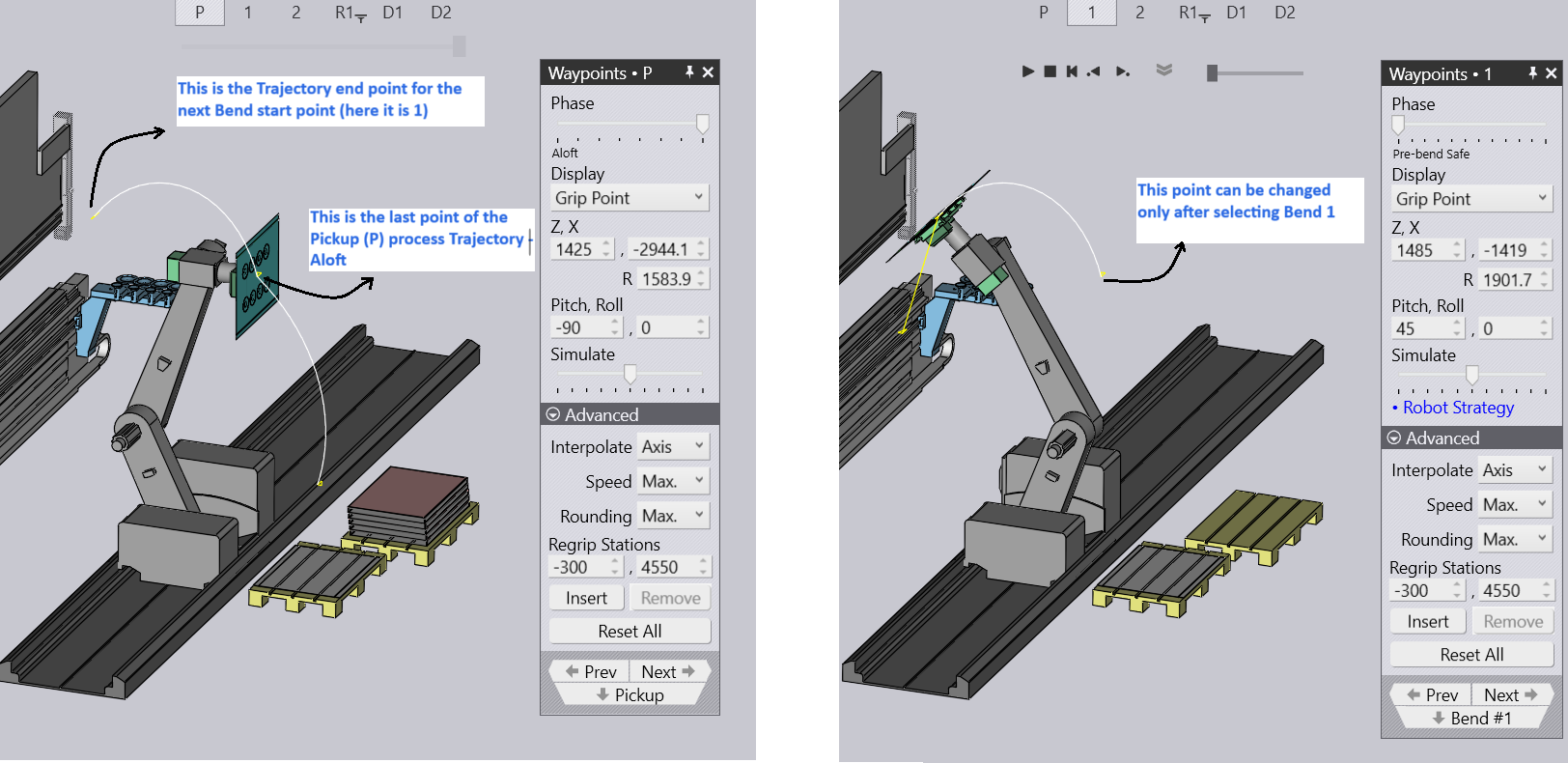Go to Prev waypoint in Waypoints 1
1568x763 pixels.
(1433, 694)
